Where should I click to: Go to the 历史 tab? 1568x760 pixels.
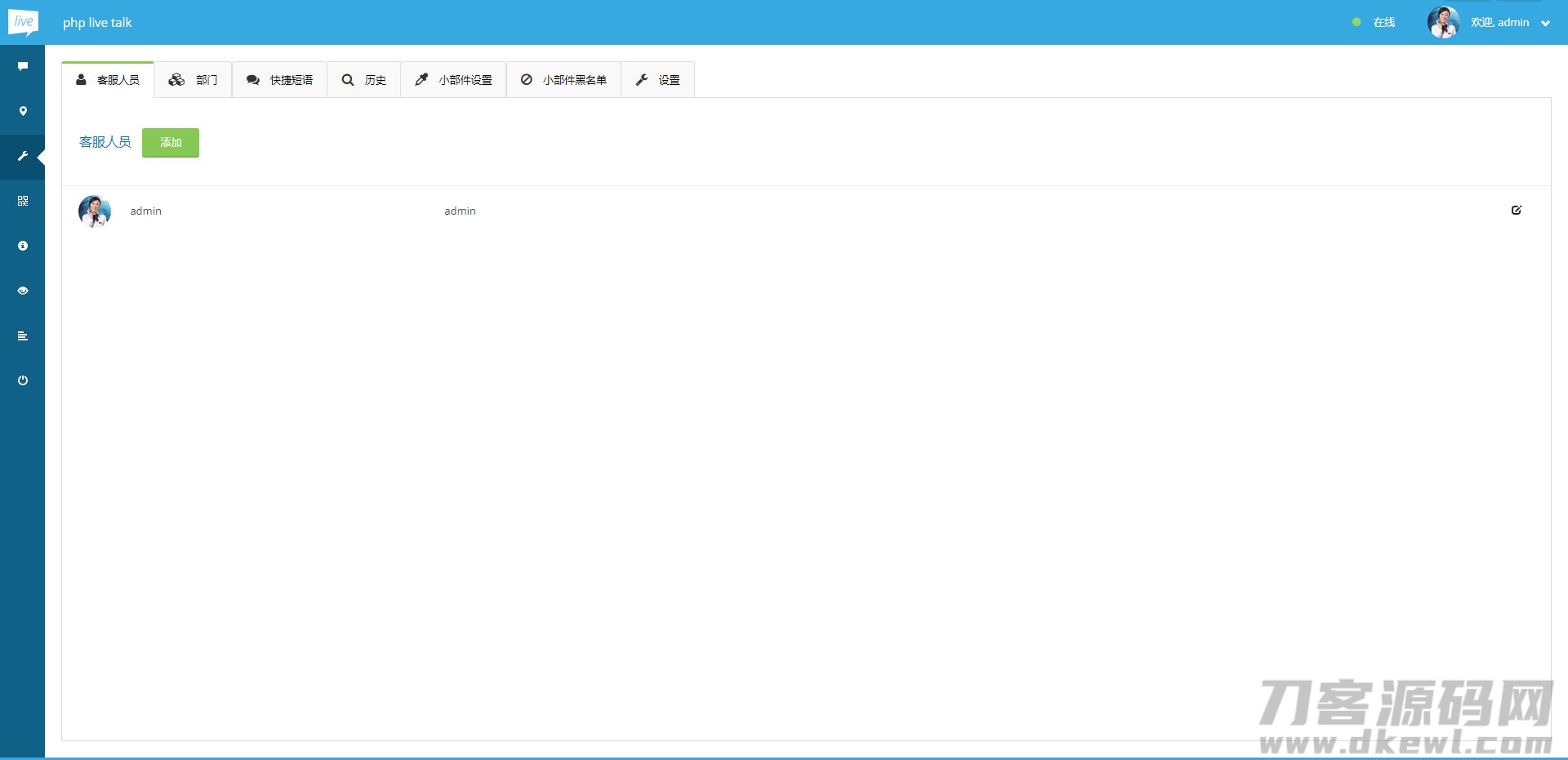point(364,80)
